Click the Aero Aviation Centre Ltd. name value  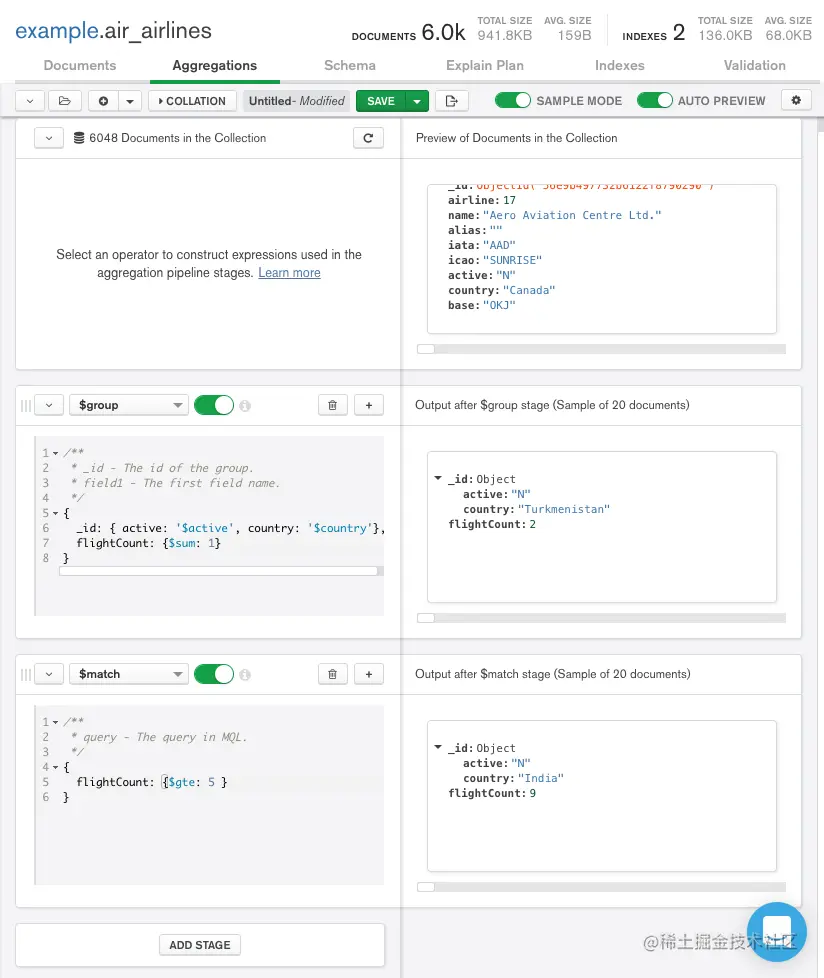pos(572,215)
